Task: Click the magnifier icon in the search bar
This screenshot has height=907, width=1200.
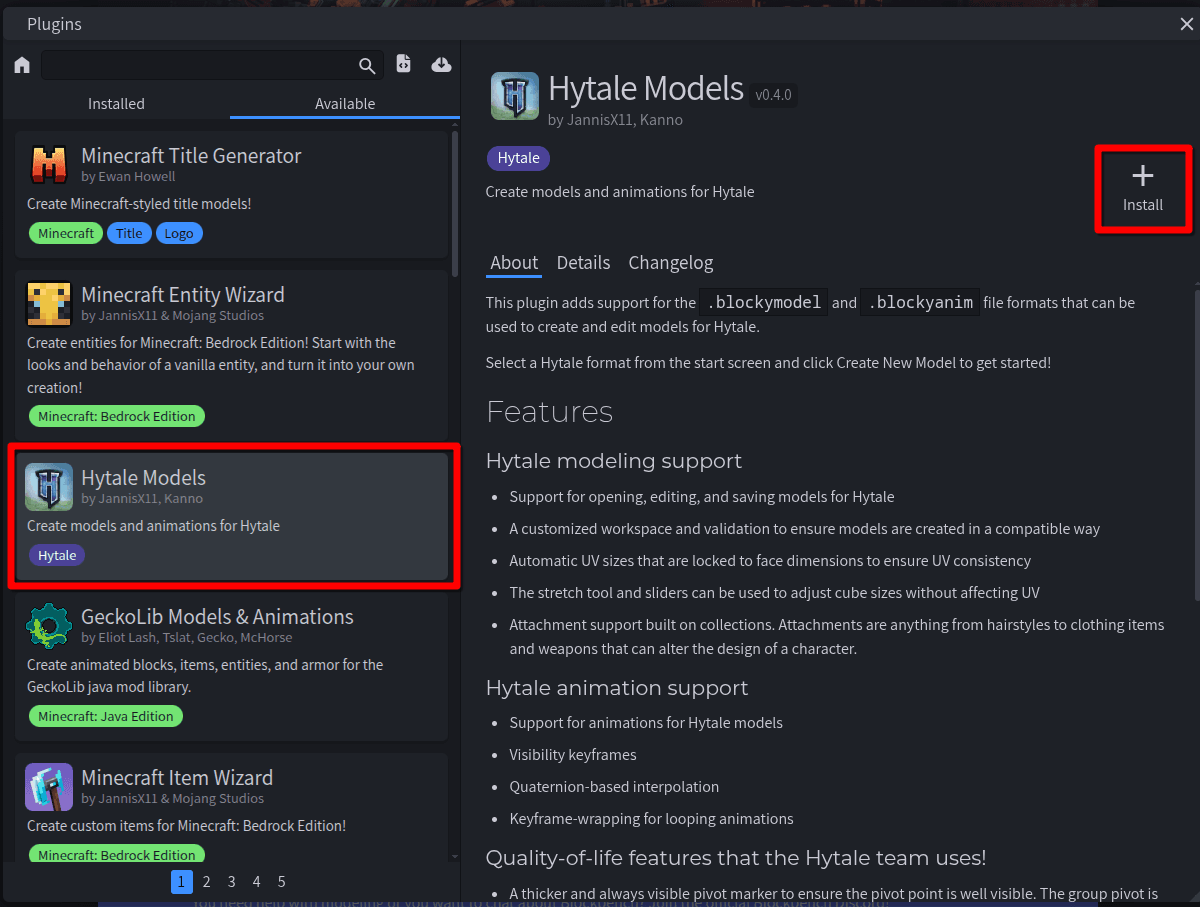Action: coord(366,64)
